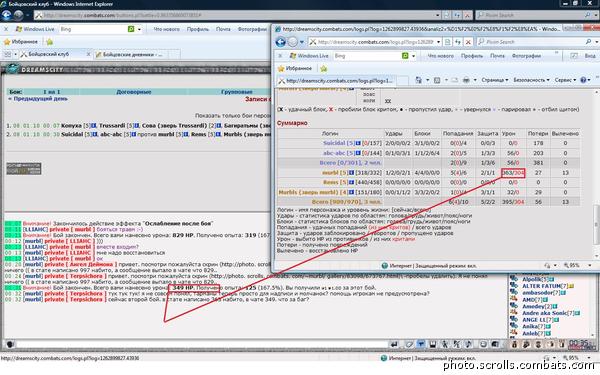This screenshot has width=600, height=375.
Task: Click the chat send arrow button
Action: click(394, 344)
